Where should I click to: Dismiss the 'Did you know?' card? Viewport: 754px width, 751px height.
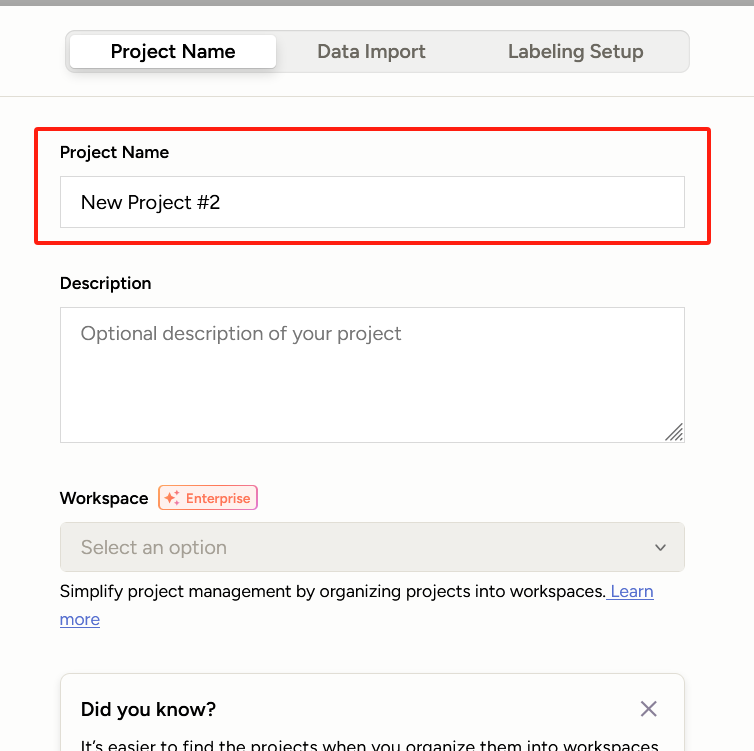point(649,709)
